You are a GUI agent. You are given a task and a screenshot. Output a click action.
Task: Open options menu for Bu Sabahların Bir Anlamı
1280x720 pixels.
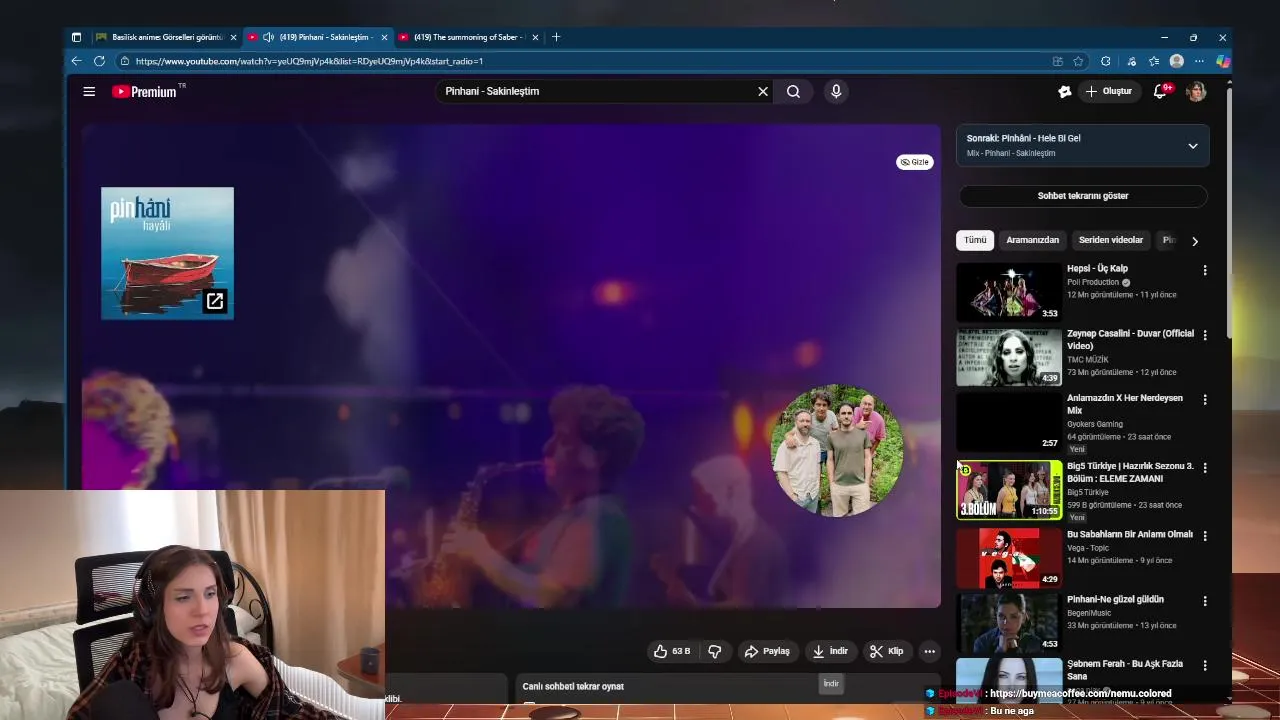click(1204, 536)
